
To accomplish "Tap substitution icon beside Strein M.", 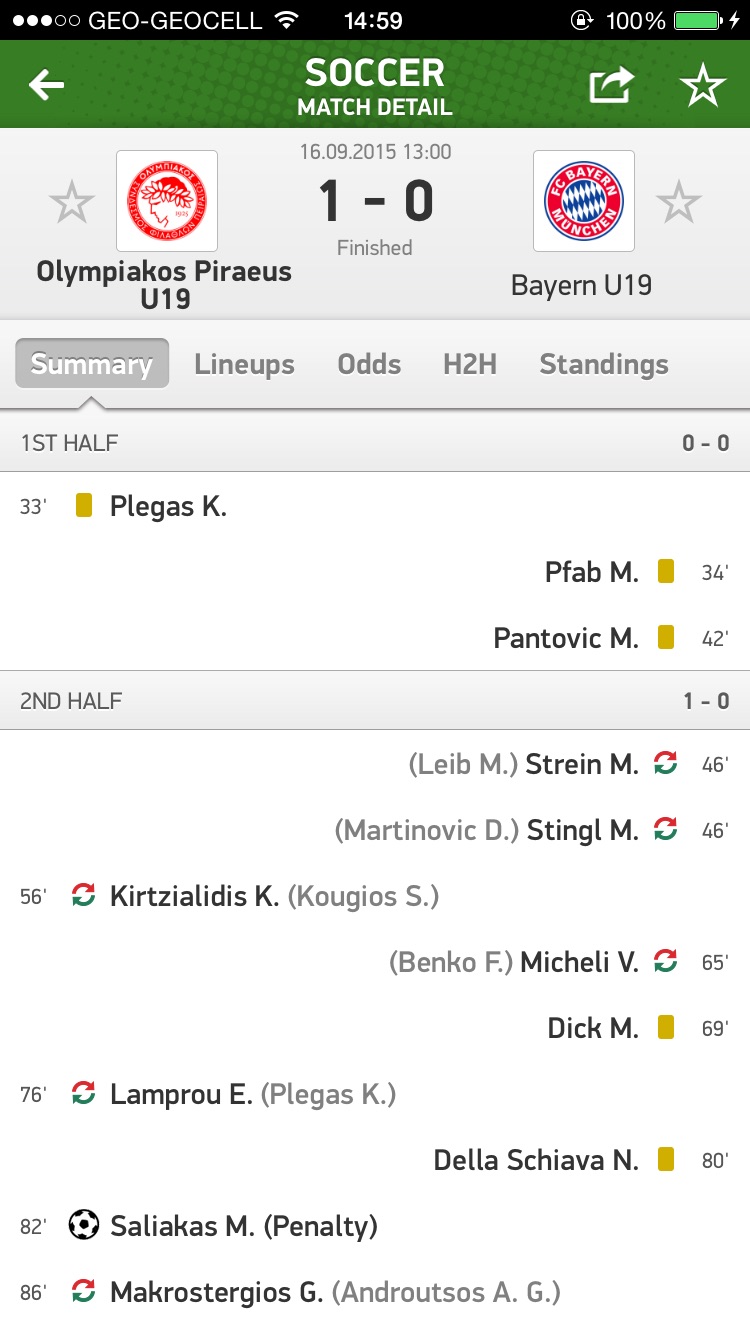I will click(665, 764).
